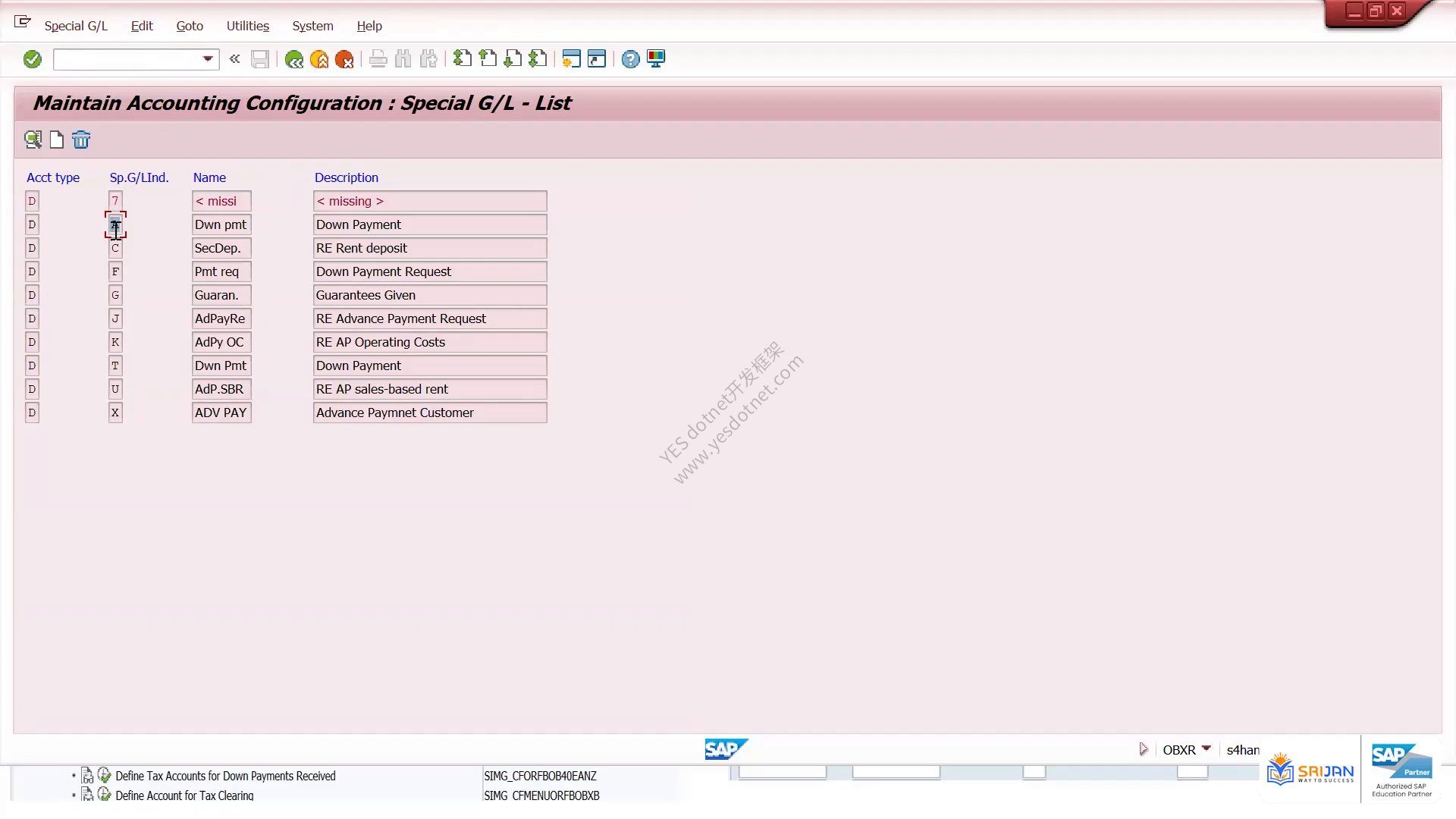Select the 'Guaran.' name cell
This screenshot has height=819, width=1456.
point(221,295)
